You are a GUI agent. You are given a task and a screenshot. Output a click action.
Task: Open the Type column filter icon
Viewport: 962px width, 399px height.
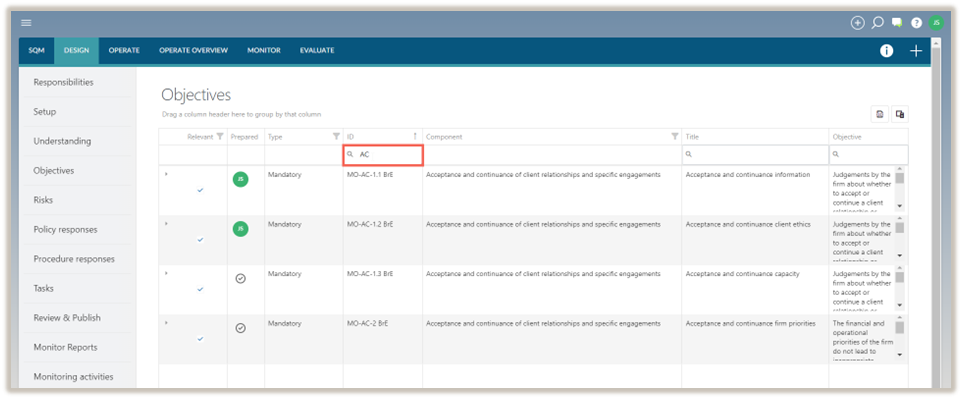tap(336, 137)
